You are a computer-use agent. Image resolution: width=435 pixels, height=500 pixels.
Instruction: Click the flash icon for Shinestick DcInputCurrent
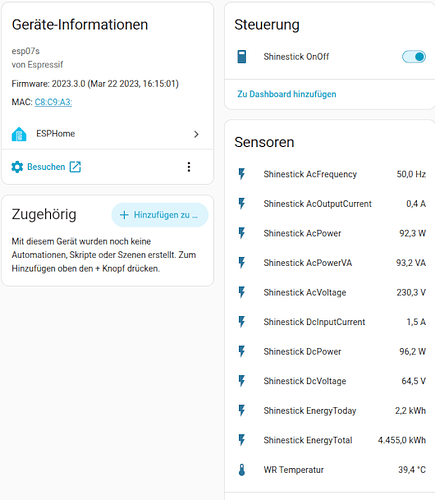(x=242, y=322)
